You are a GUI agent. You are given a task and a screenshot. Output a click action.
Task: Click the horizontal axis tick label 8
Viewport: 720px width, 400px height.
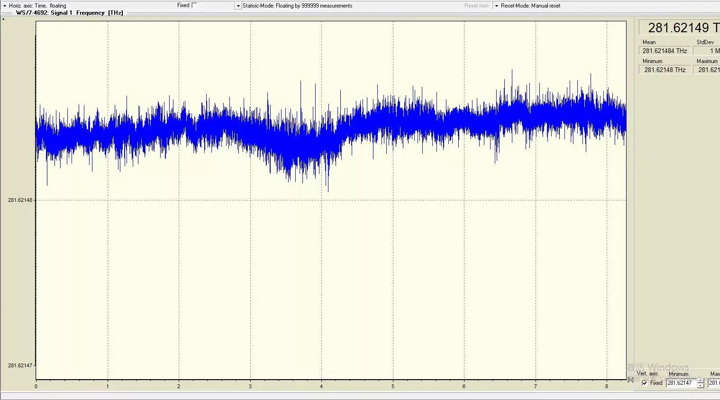(607, 387)
